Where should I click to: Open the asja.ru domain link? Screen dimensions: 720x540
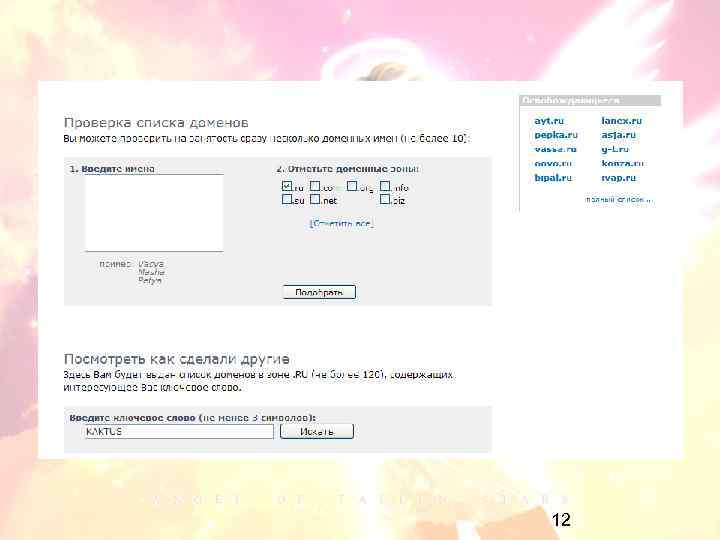click(x=619, y=135)
